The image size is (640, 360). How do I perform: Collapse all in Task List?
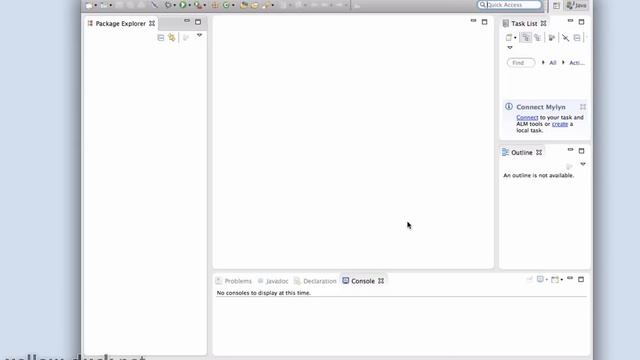577,38
